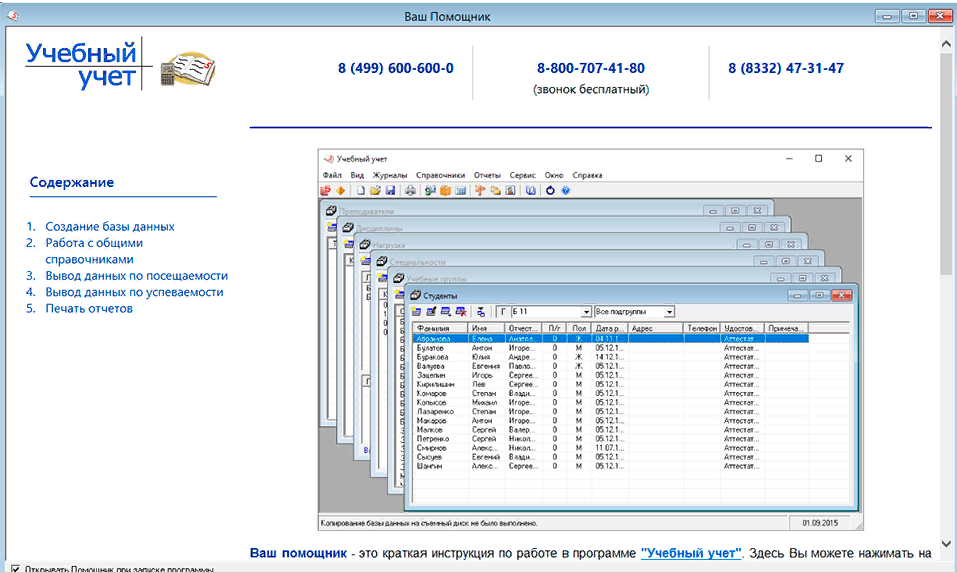Select the Абрамова row in the students table
Screen dimensions: 957x573
(432, 339)
